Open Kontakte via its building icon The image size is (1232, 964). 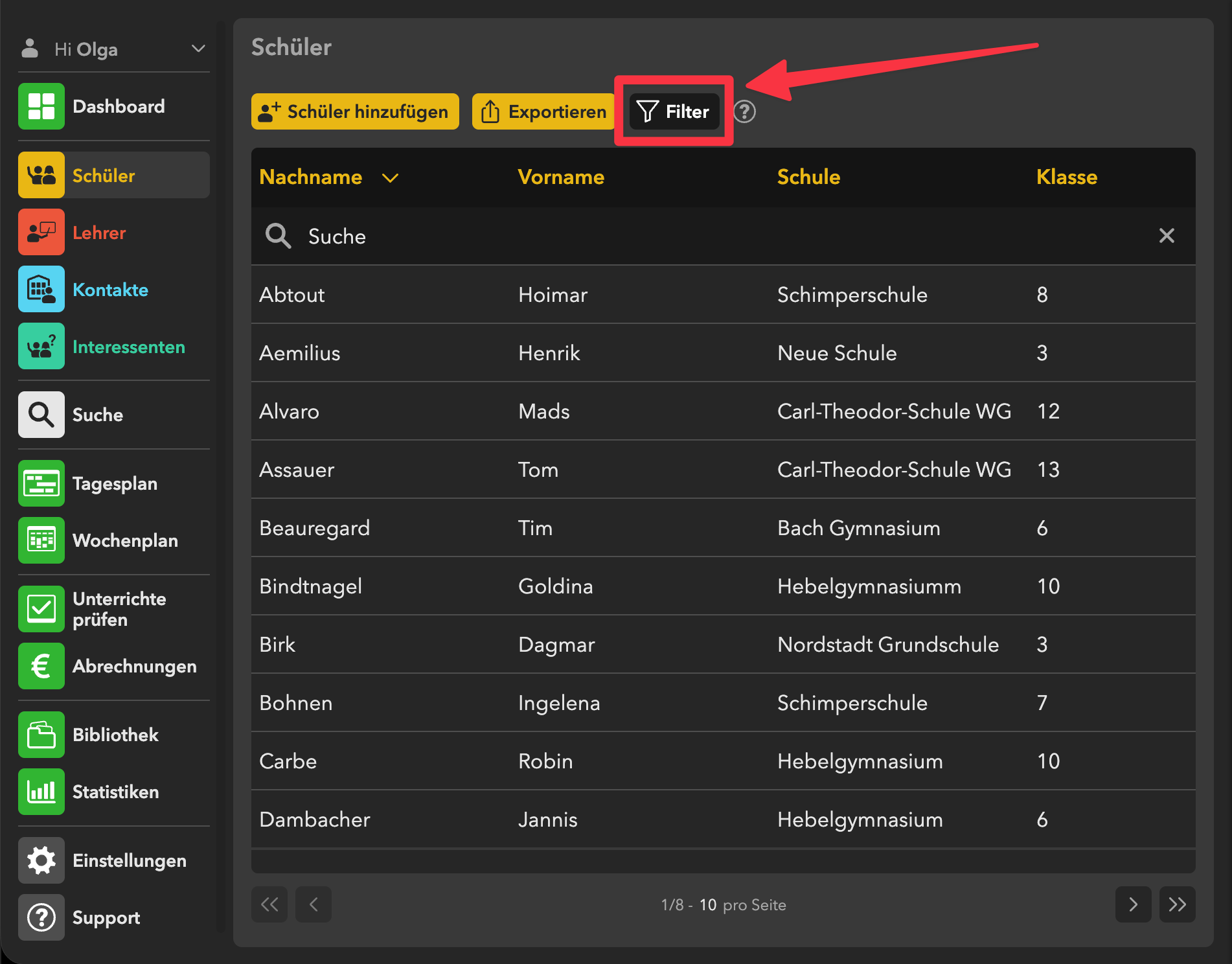[41, 289]
